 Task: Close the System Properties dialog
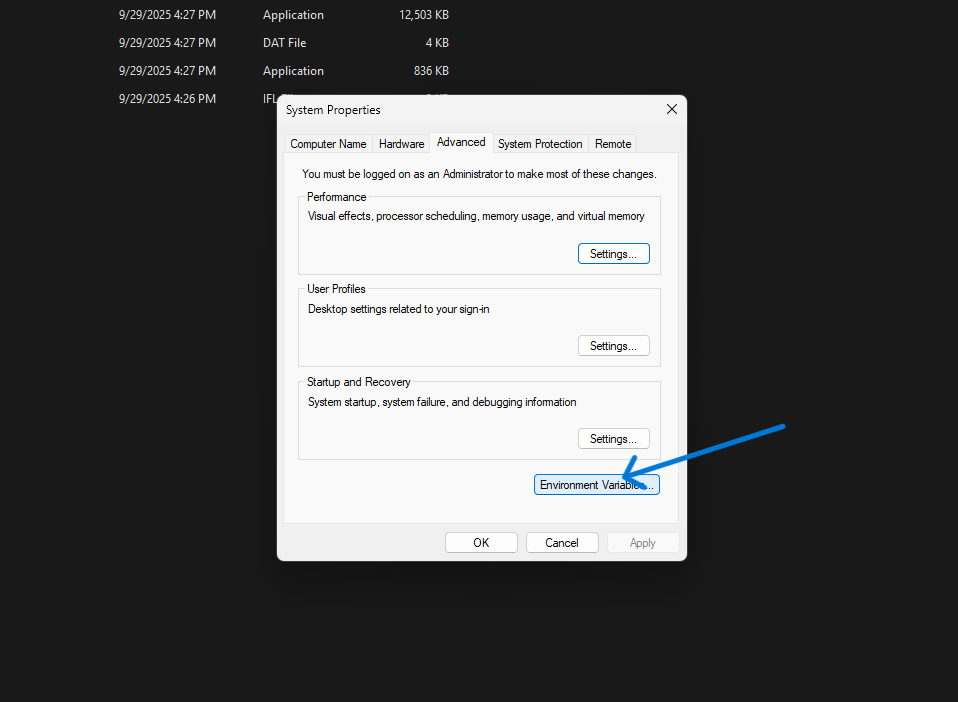[x=671, y=109]
